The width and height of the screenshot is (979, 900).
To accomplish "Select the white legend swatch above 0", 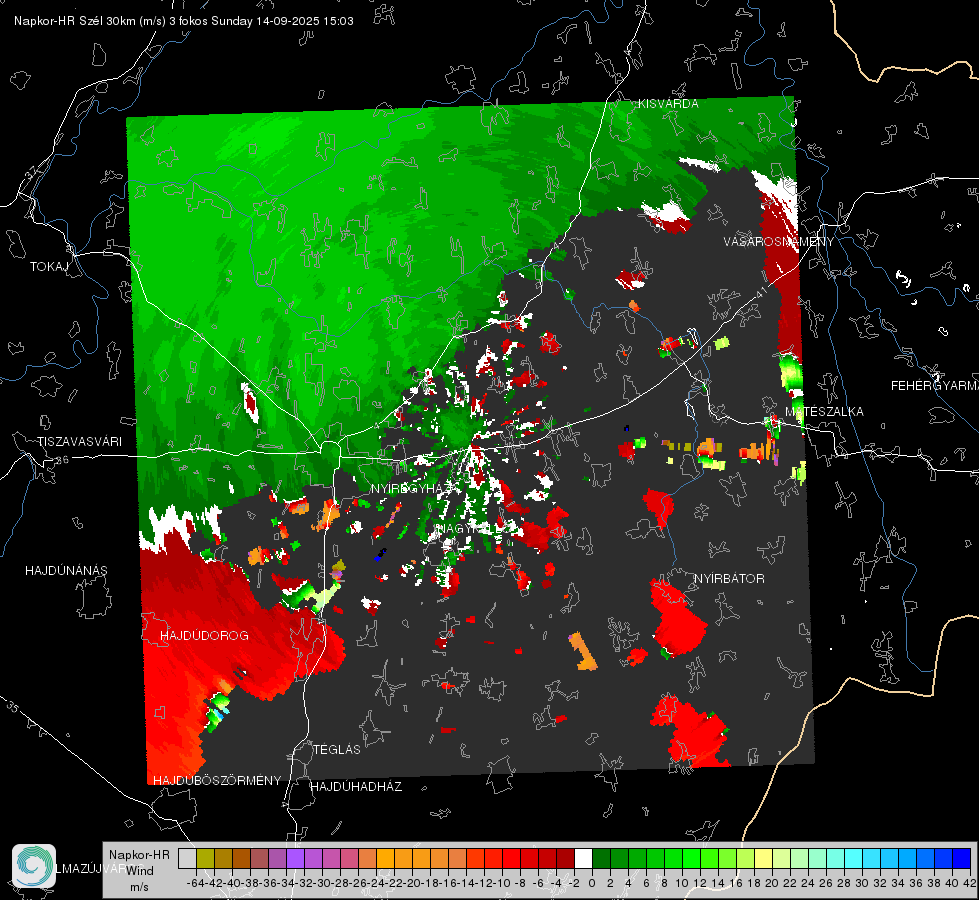I will point(583,858).
